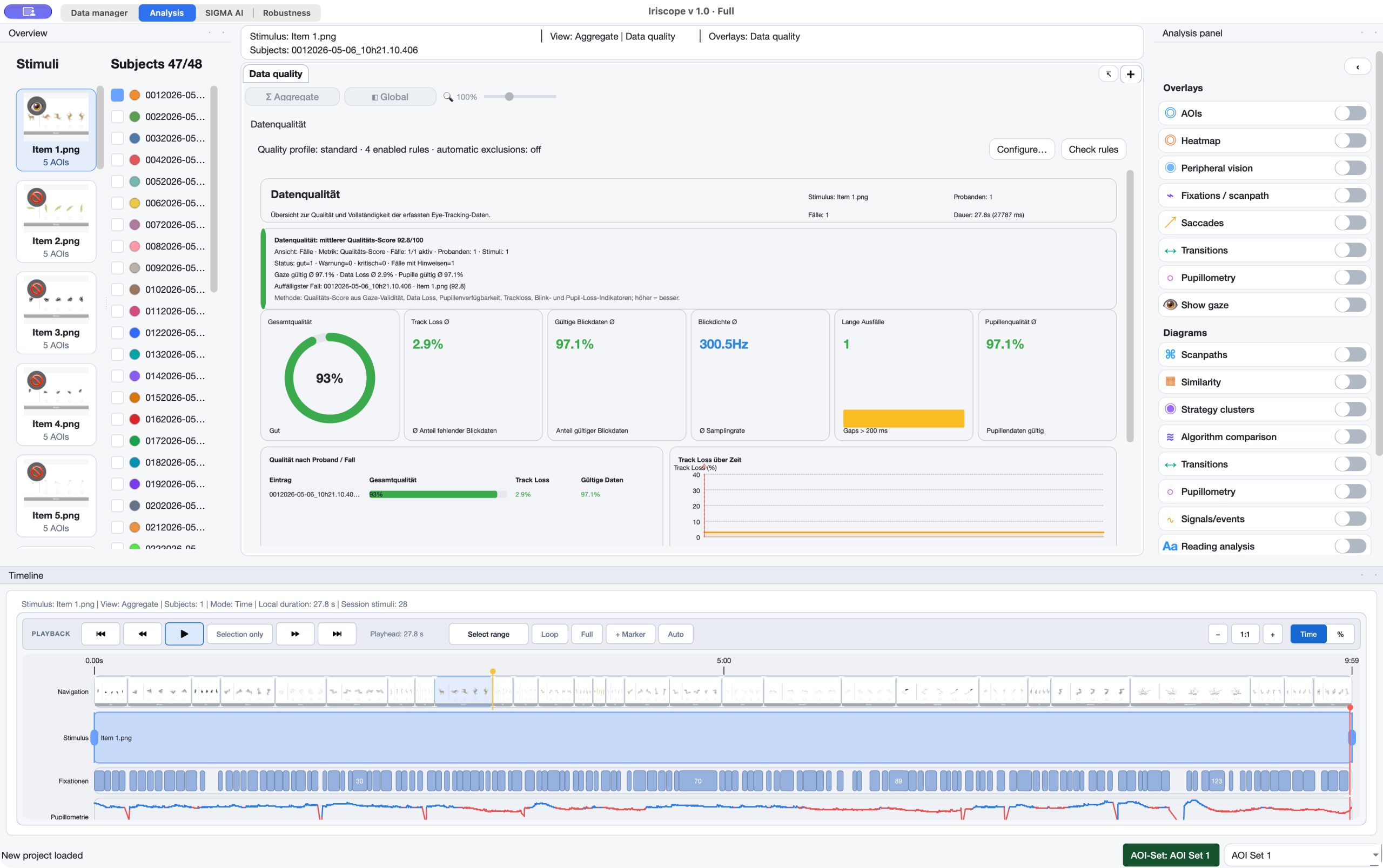The width and height of the screenshot is (1383, 868).
Task: Switch to the SIGMA AI tab
Action: (224, 12)
